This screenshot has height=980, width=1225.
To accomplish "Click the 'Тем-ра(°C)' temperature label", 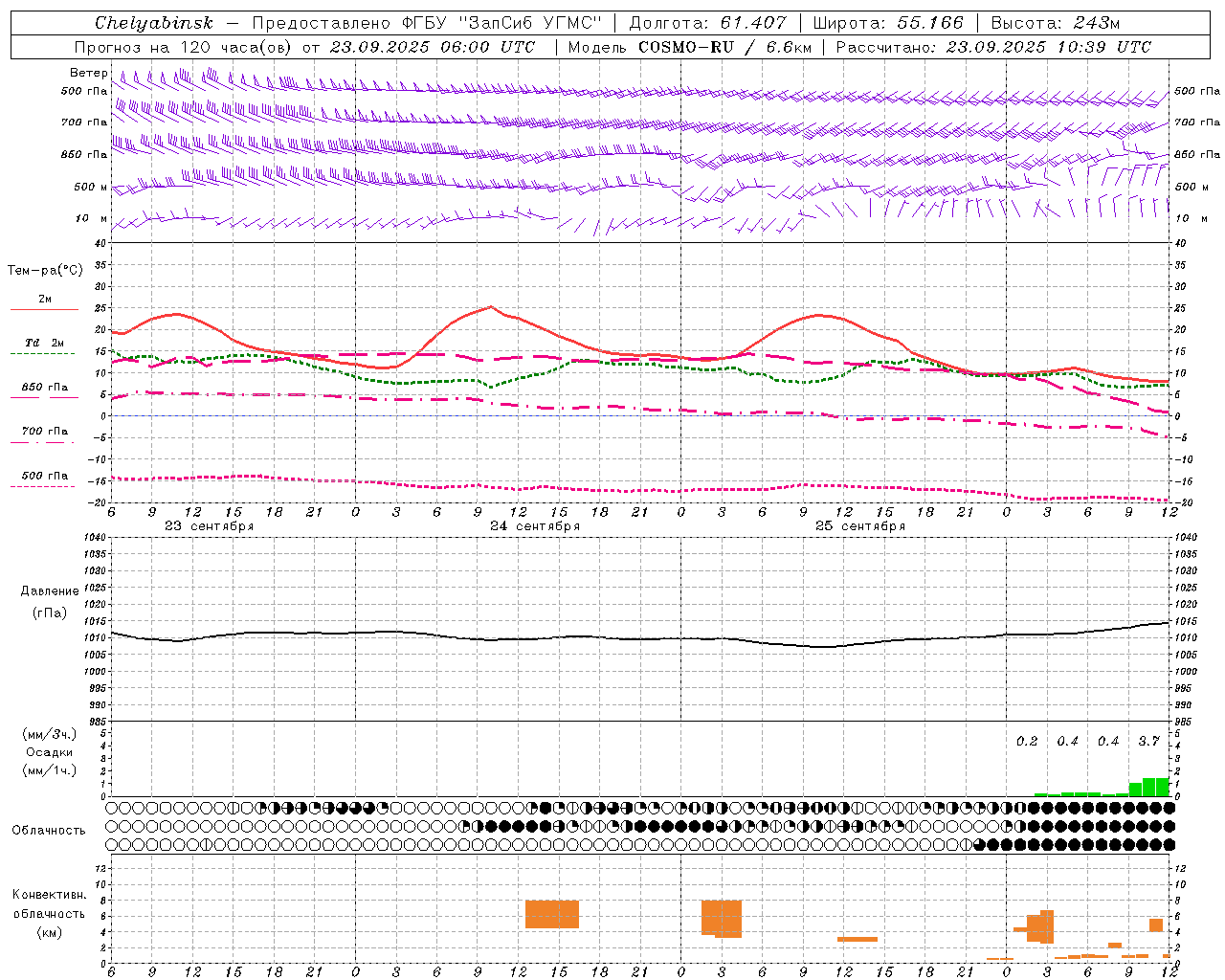I will [x=45, y=271].
